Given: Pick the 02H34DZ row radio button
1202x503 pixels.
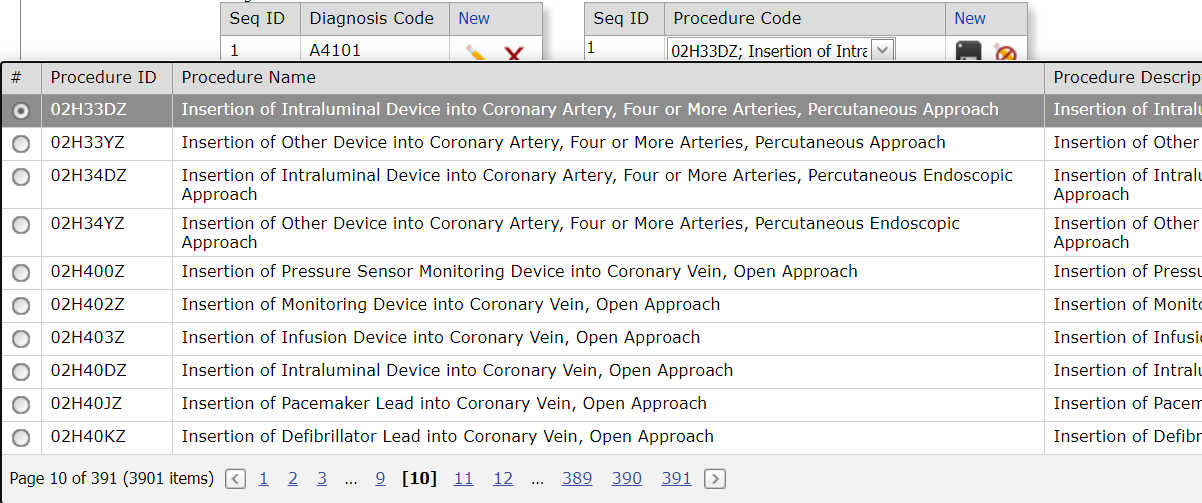Looking at the screenshot, I should pos(21,177).
